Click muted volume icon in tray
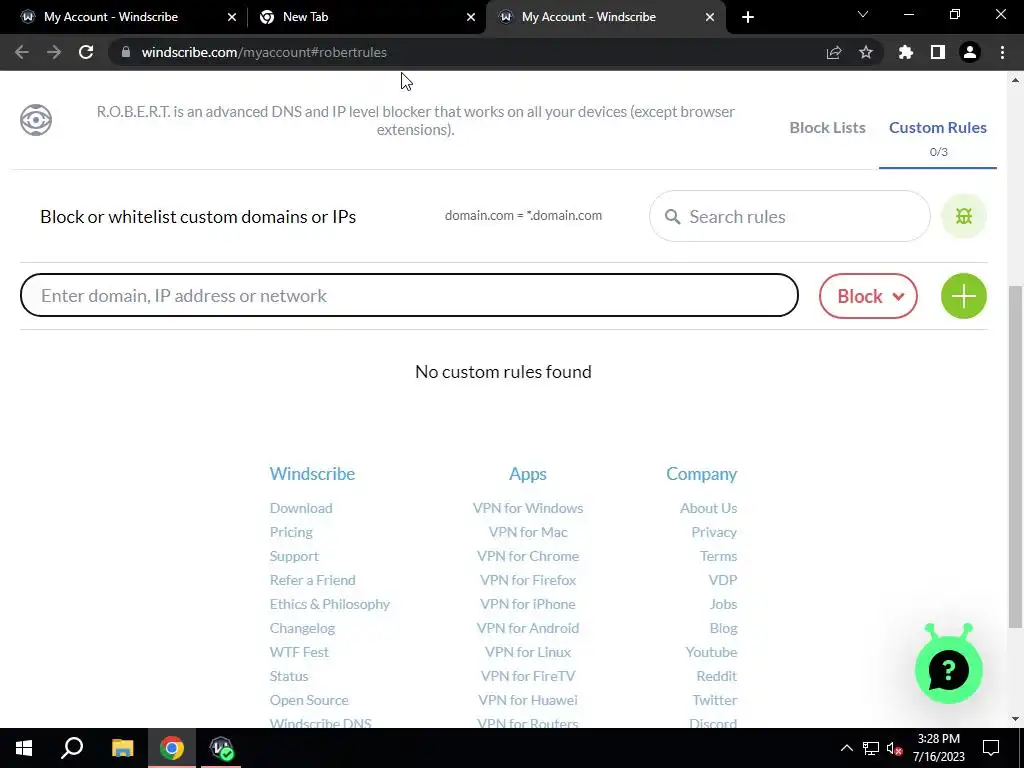Screen dimensions: 1024x768 point(895,748)
